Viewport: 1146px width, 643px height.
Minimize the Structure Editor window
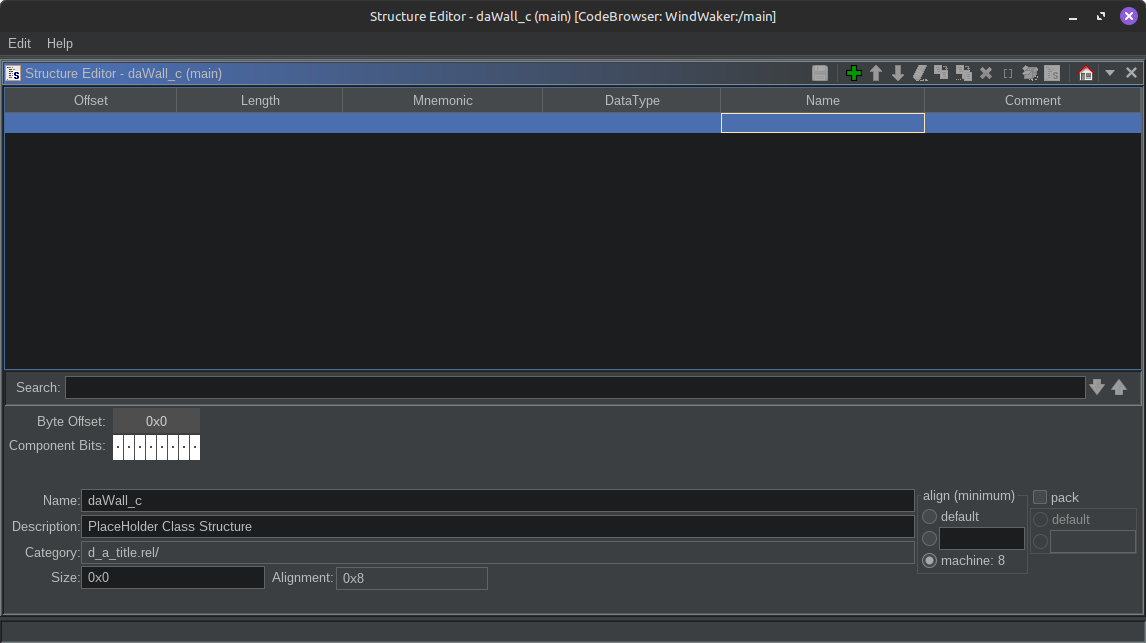pyautogui.click(x=1073, y=16)
